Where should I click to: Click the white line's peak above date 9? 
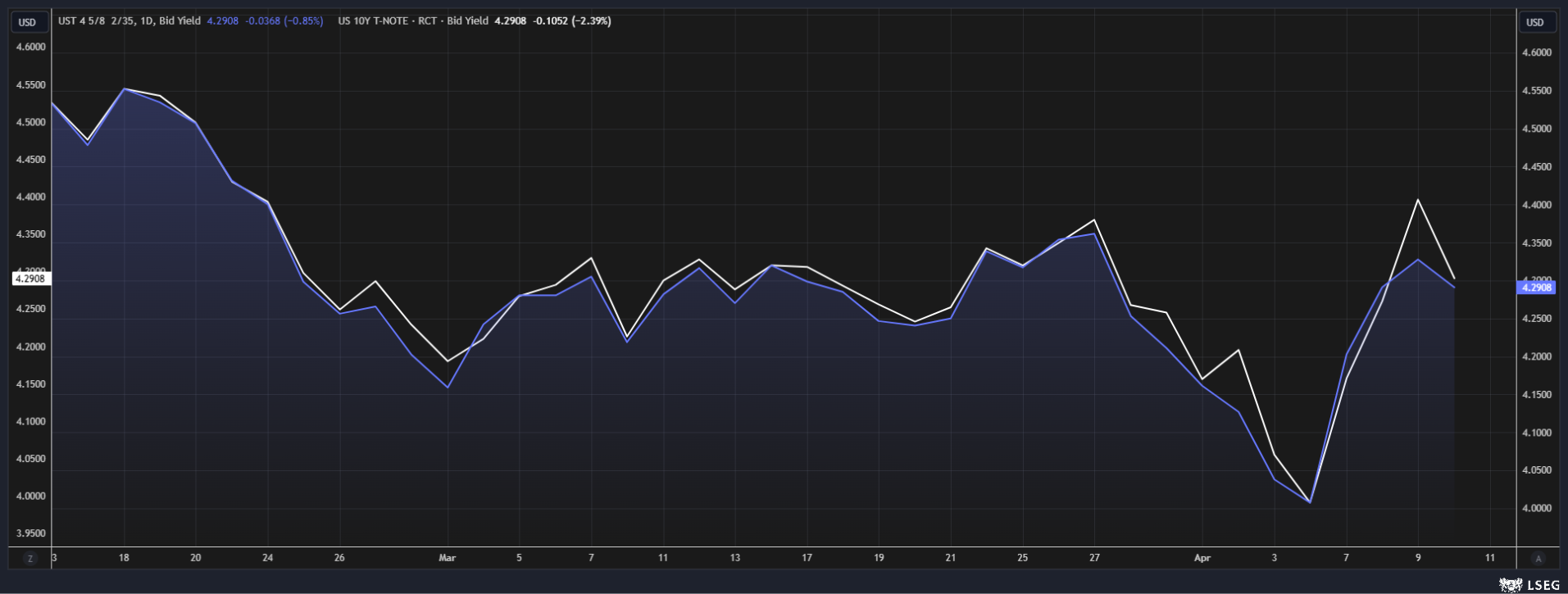(1418, 200)
